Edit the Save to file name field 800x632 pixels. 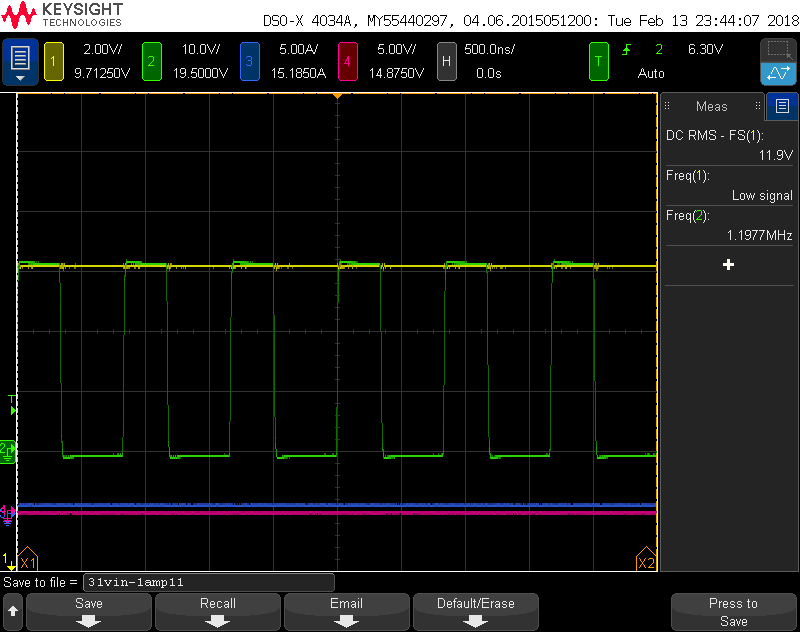click(209, 582)
